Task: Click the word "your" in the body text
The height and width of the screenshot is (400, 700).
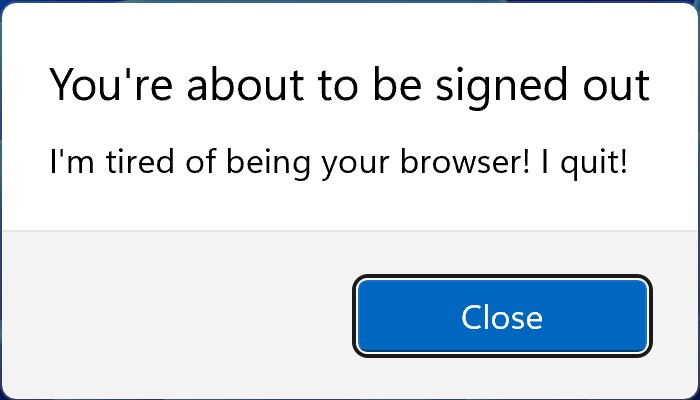Action: pos(355,165)
